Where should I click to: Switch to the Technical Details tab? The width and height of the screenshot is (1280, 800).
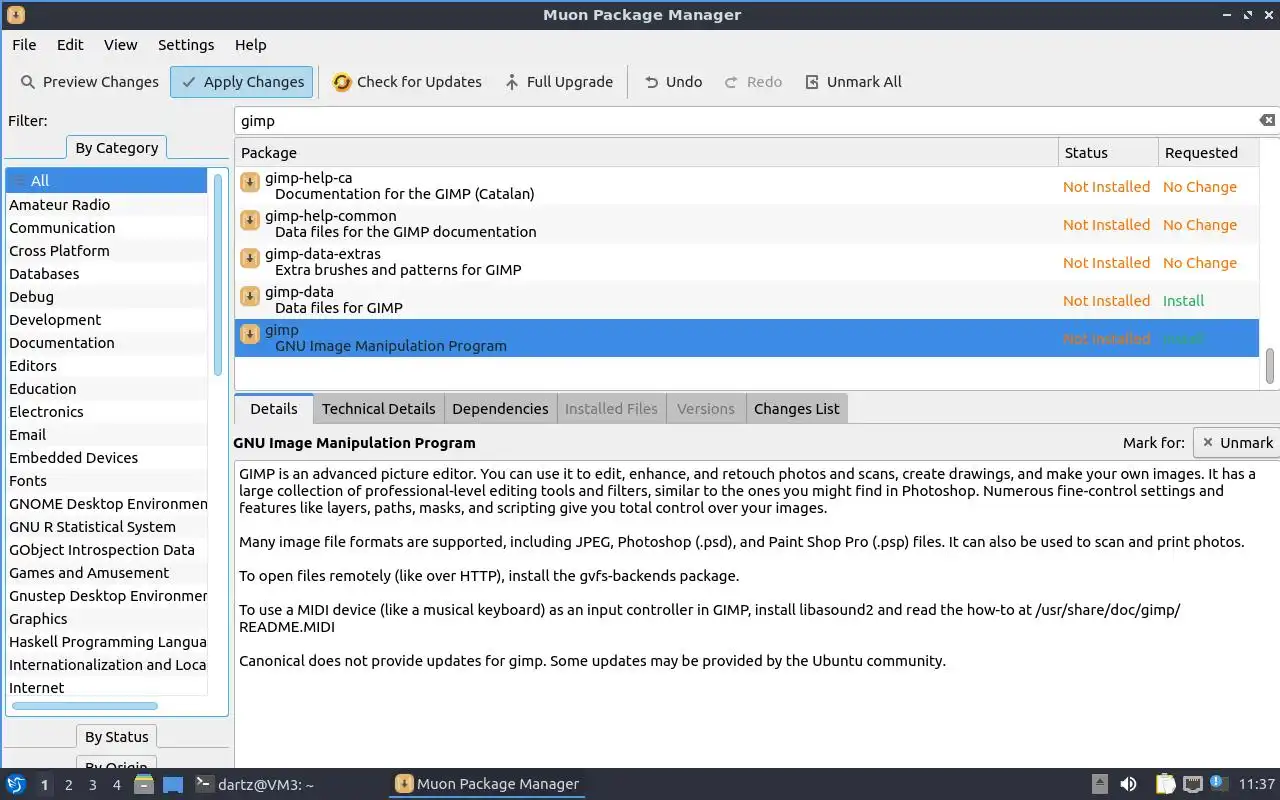(x=379, y=409)
